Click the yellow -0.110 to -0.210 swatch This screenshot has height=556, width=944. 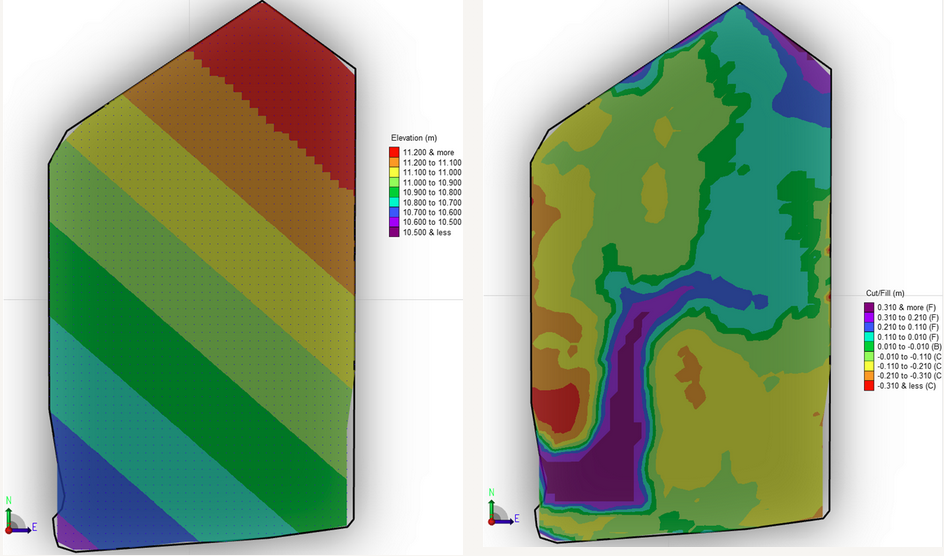click(x=869, y=366)
